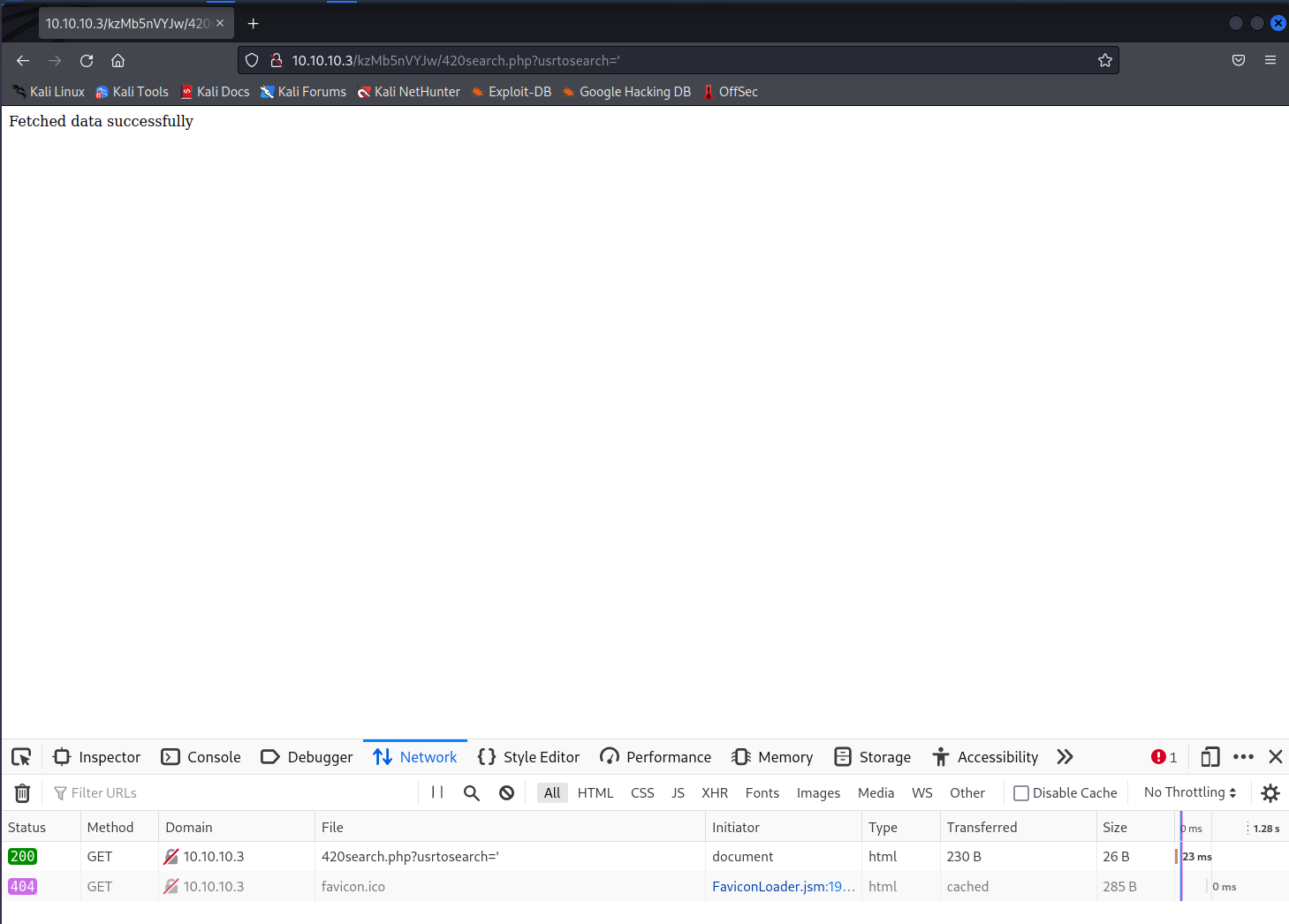Open tracking protection shield icon
The image size is (1289, 924).
252,60
